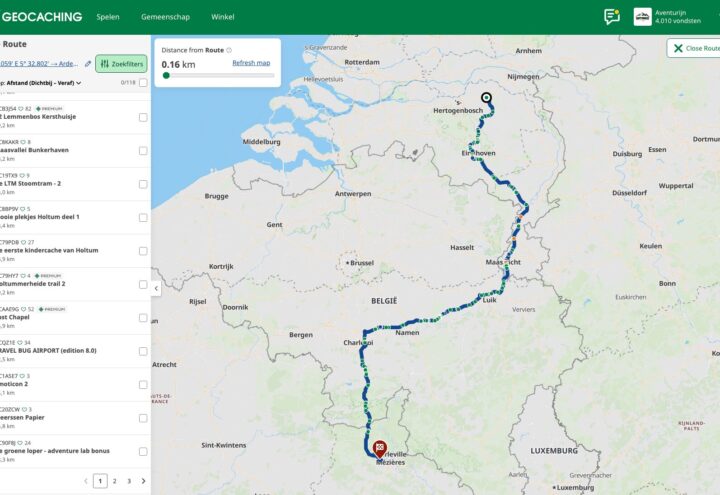Open the Aventurijn profile avatar
The width and height of the screenshot is (720, 495).
pos(642,17)
